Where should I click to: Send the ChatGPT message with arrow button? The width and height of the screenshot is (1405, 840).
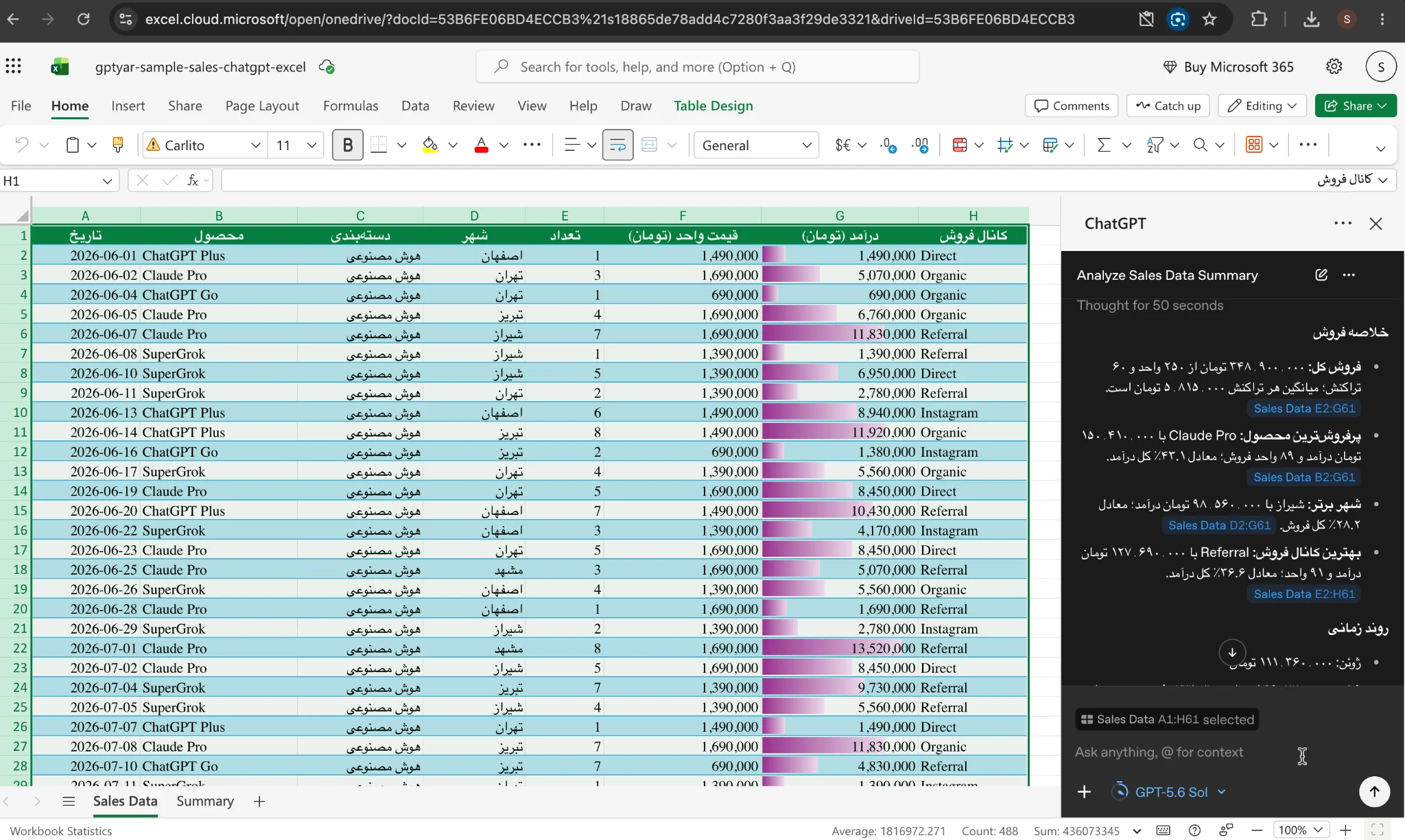(x=1374, y=791)
